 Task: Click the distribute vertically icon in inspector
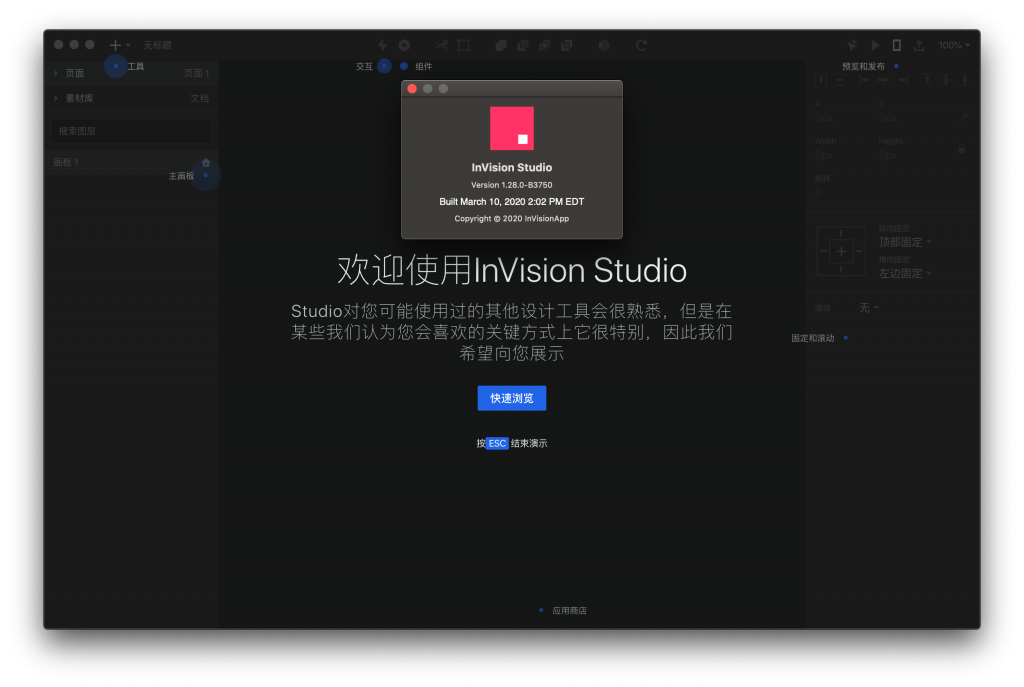pos(840,80)
